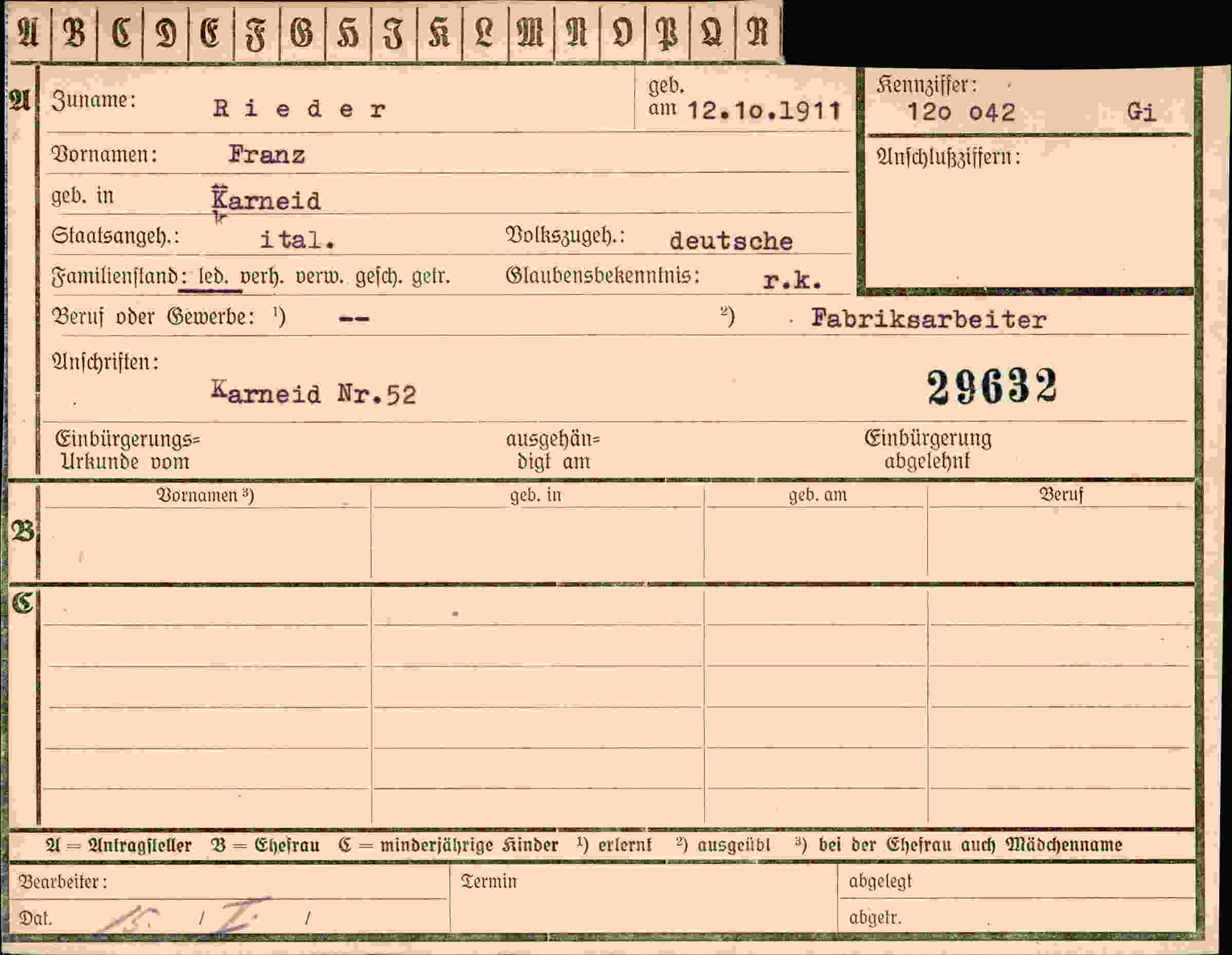Click the 'Anschriften:' label

pos(105,362)
